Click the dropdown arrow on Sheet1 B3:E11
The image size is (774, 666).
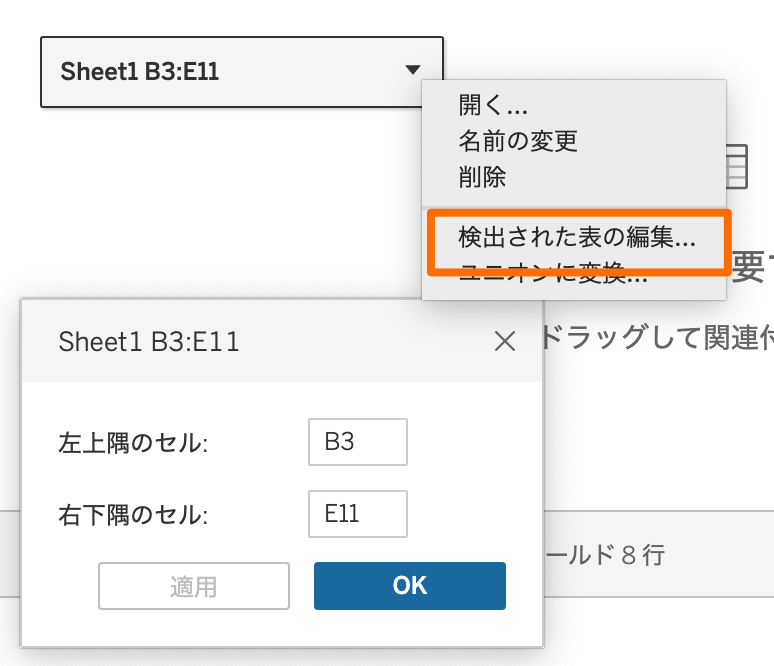coord(413,71)
